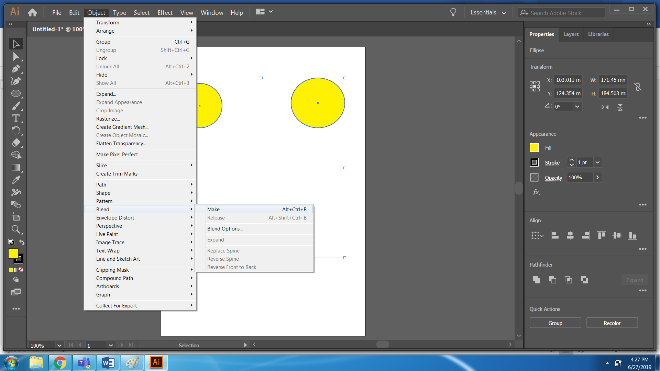The width and height of the screenshot is (660, 371).
Task: Show more Appearance options (three dots)
Action: (x=642, y=205)
